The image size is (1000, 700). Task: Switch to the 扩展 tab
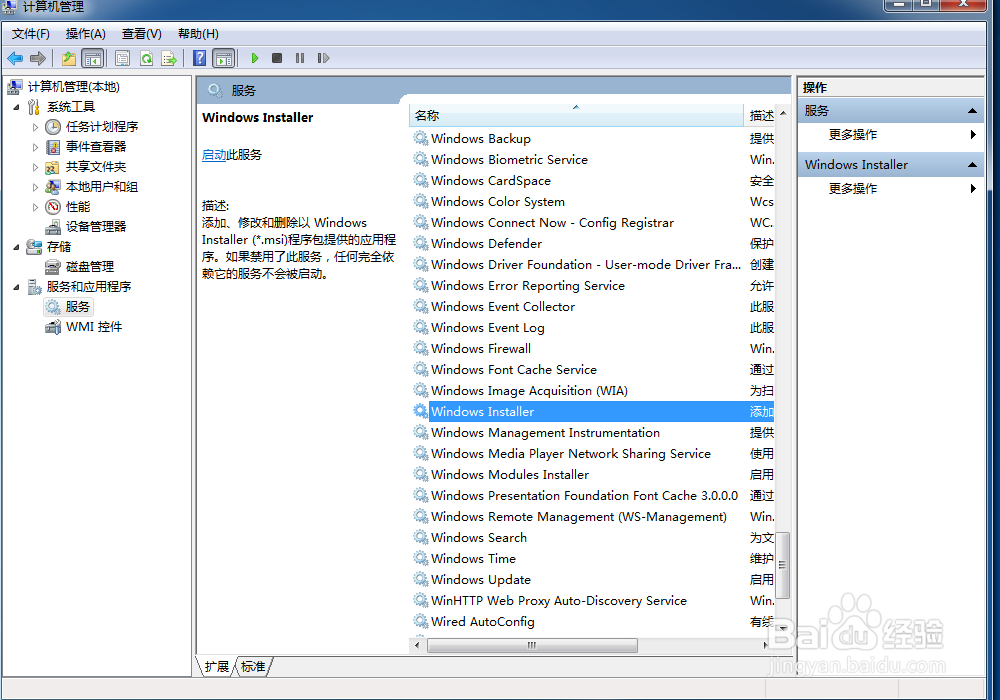coord(216,666)
